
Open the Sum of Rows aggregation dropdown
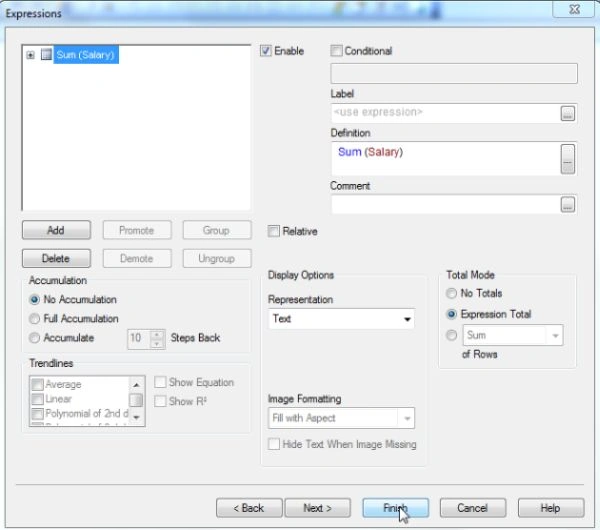[x=513, y=336]
